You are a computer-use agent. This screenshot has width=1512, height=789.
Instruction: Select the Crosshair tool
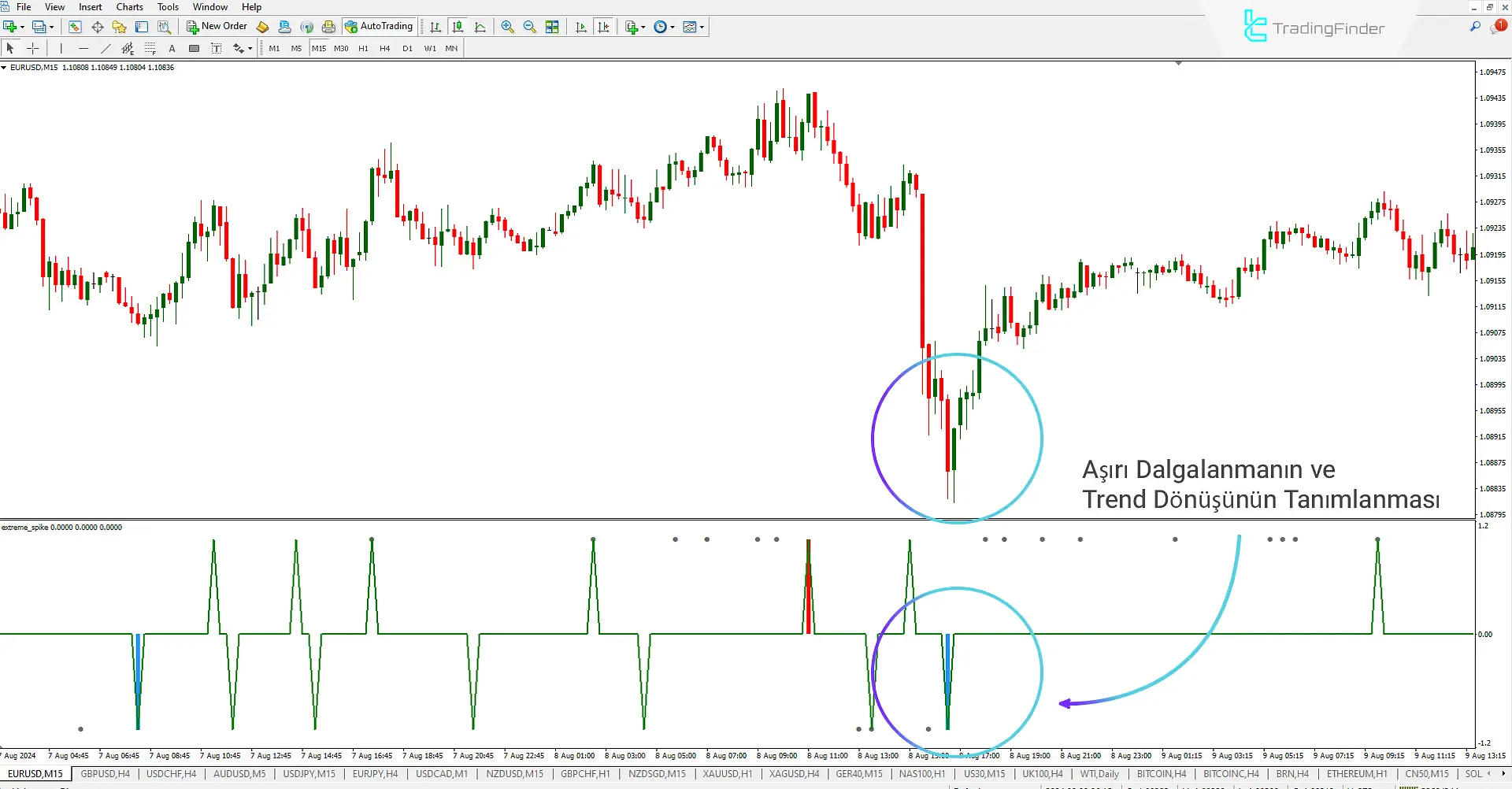(33, 49)
